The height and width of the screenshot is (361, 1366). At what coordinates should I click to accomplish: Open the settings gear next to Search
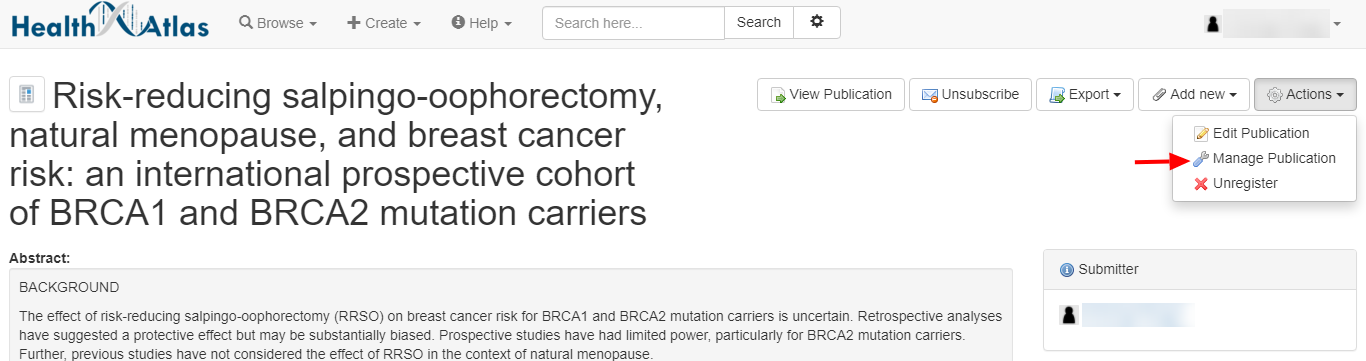817,22
